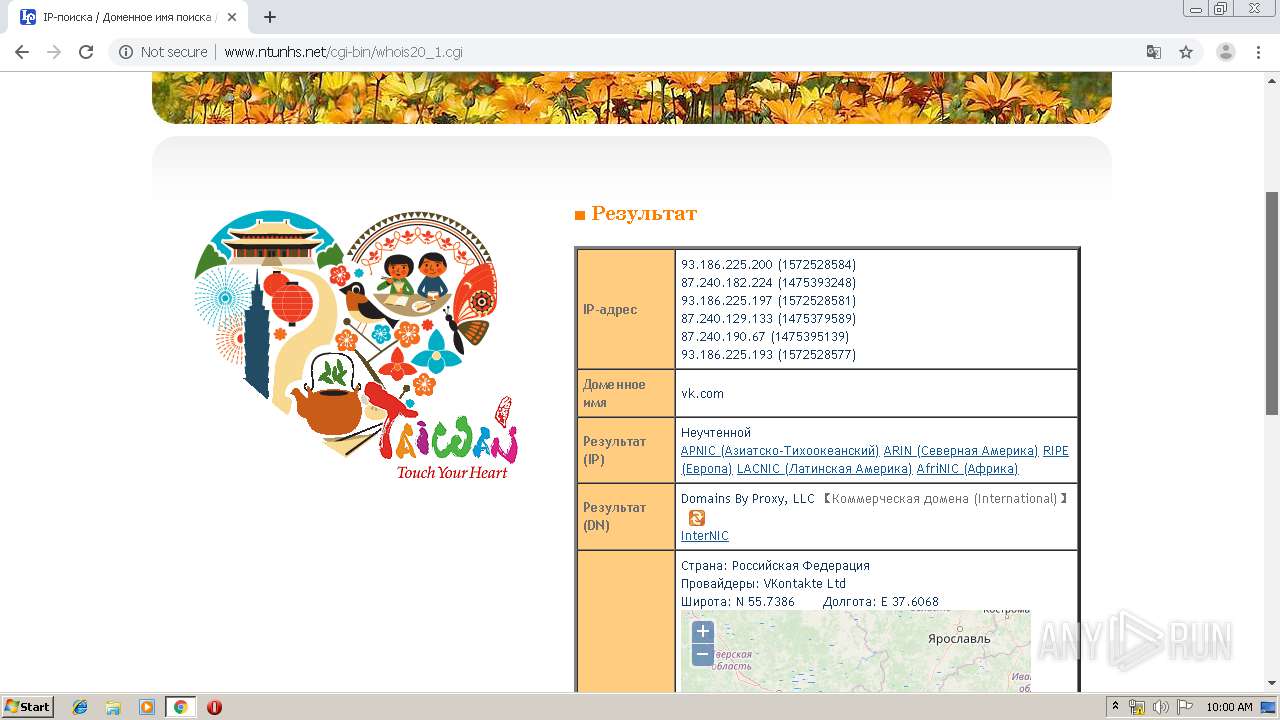This screenshot has width=1280, height=720.
Task: Launch Internet Explorer from taskbar
Action: coord(80,707)
